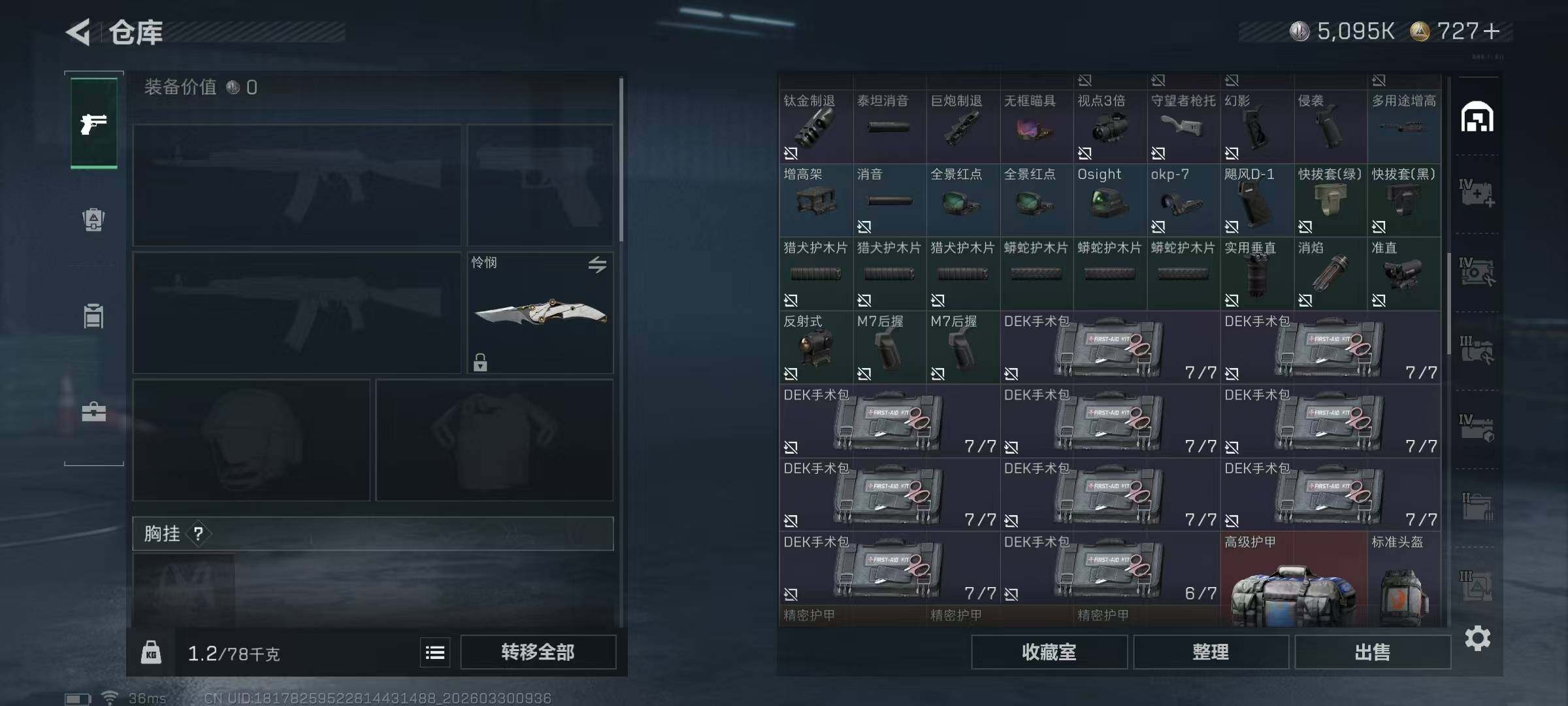Go back using the arrow beside 仓库

78,32
